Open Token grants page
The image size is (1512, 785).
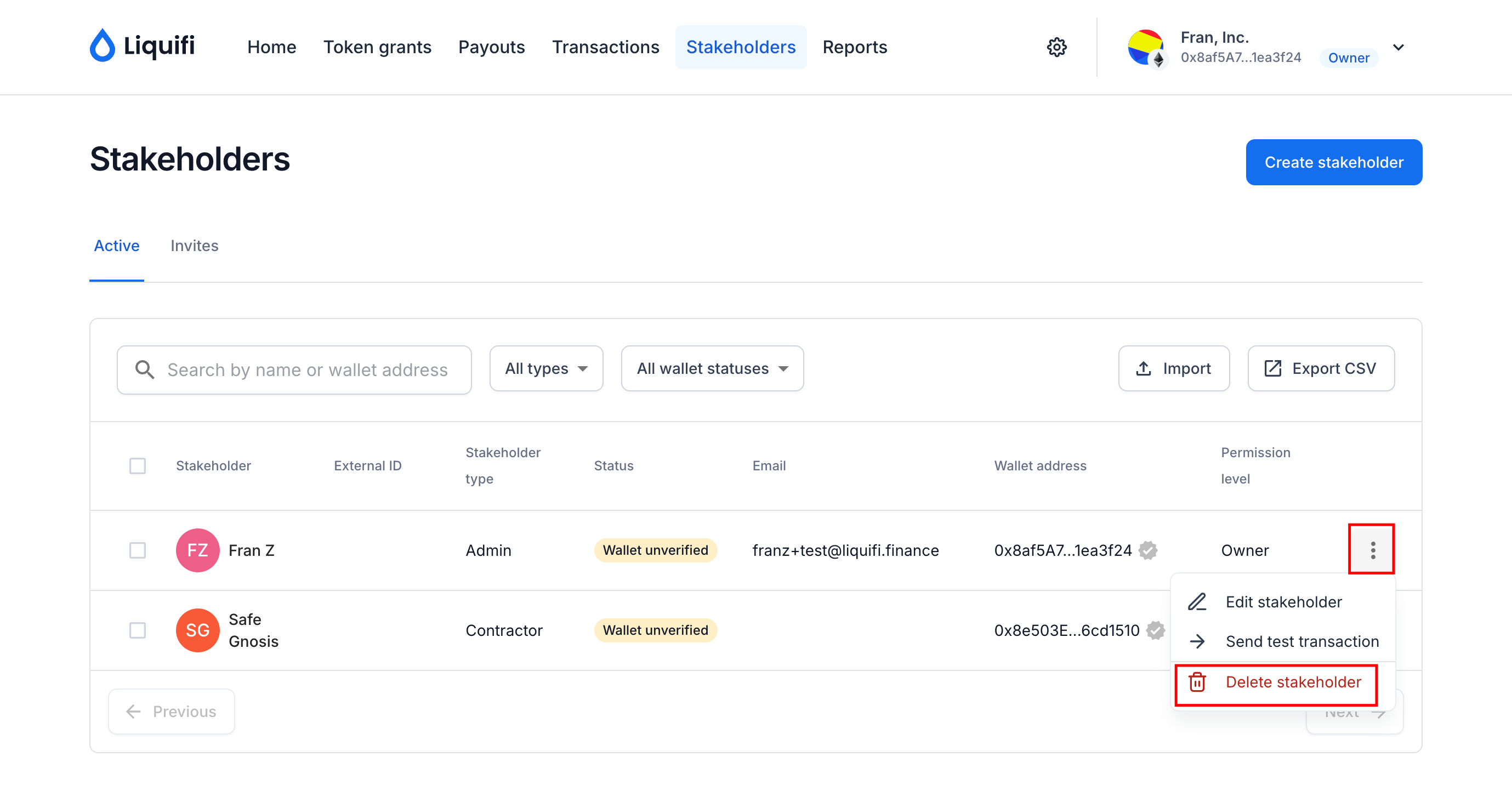[x=377, y=47]
